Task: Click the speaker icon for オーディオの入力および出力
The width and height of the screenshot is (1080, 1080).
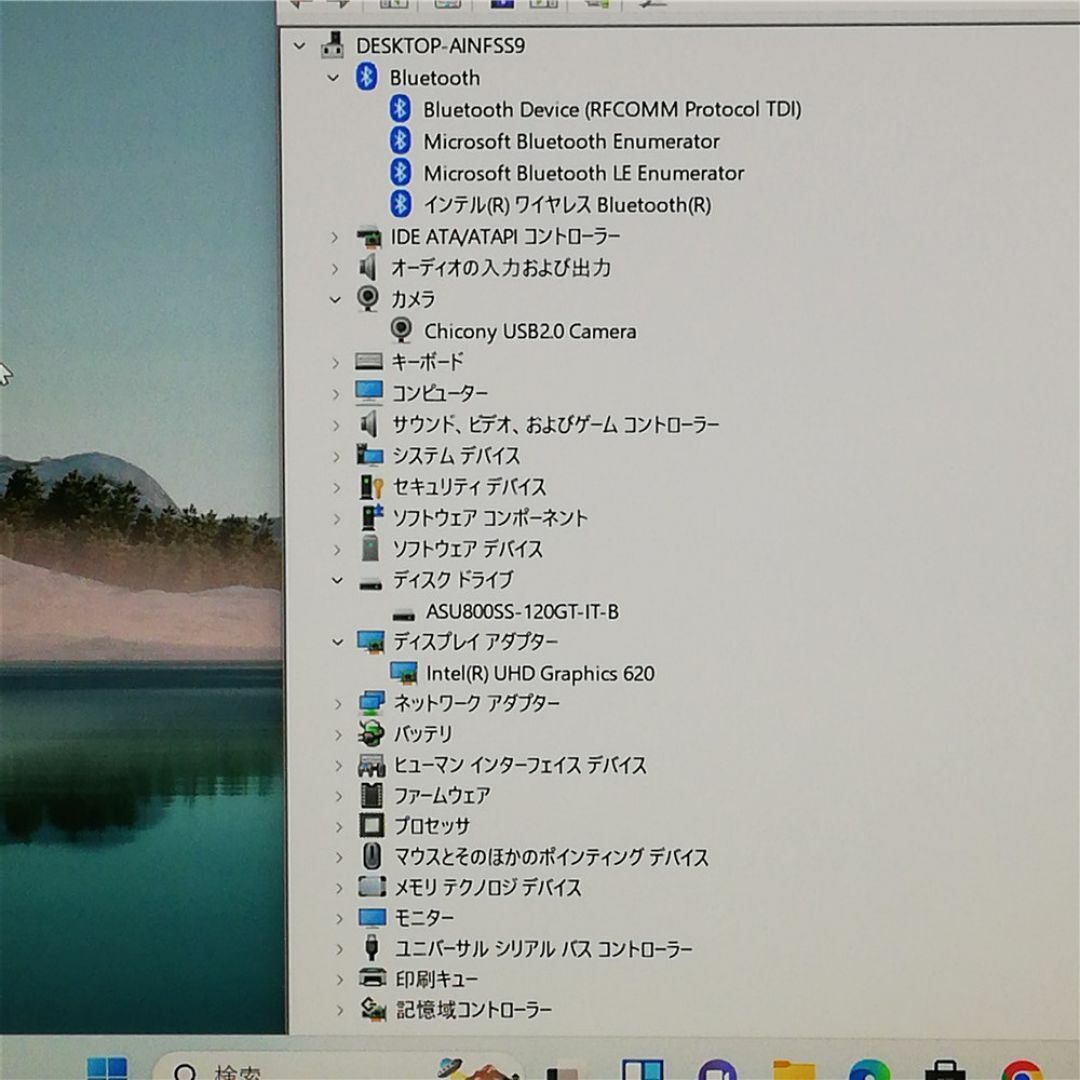Action: 368,267
